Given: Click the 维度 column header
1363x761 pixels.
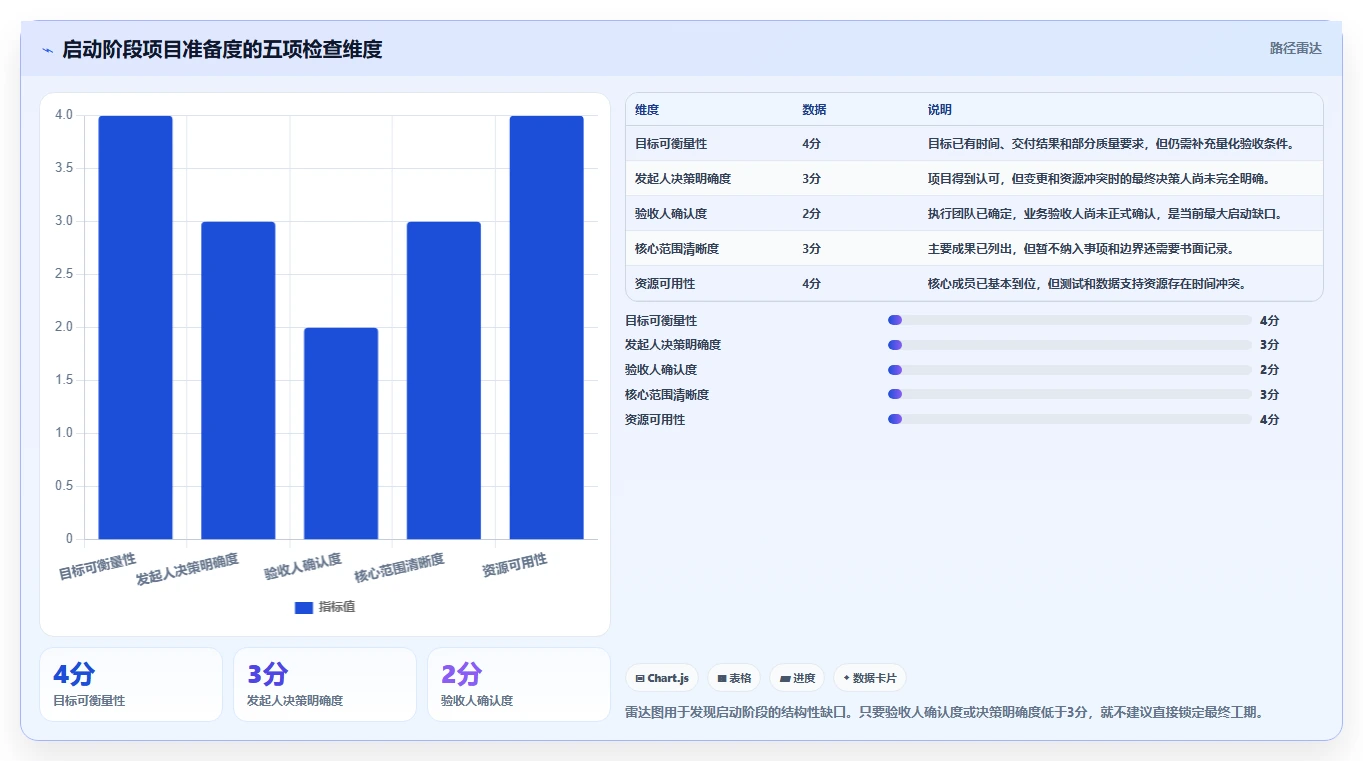Looking at the screenshot, I should tap(647, 110).
